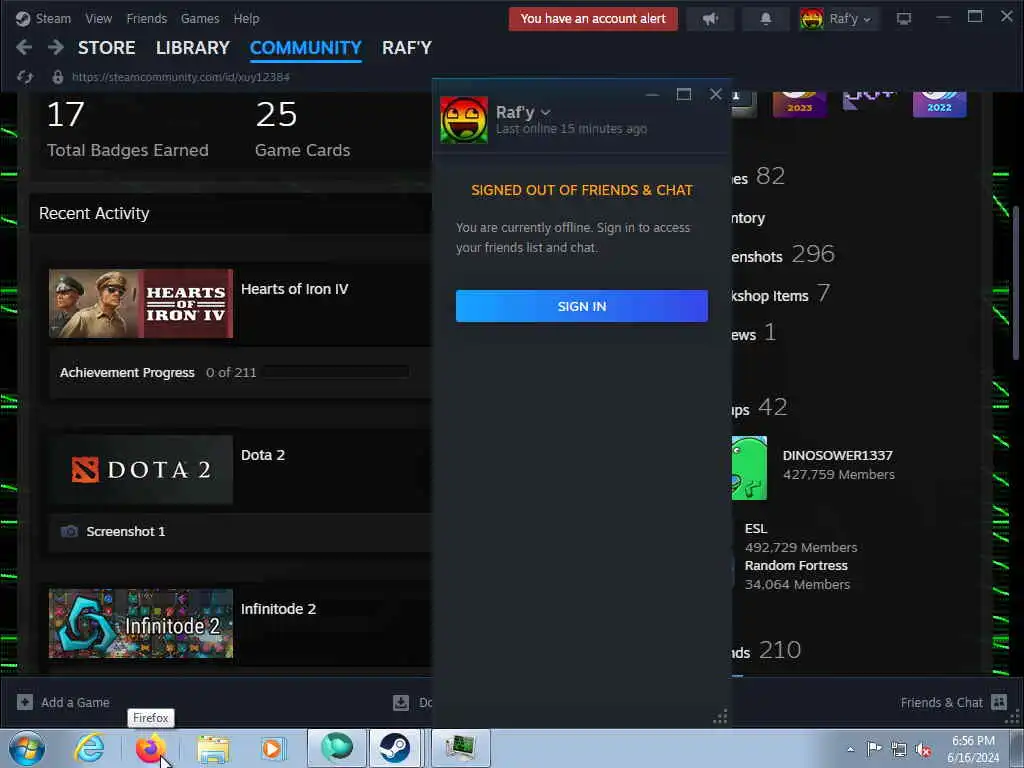Click the 17 Total Badges Earned stat
The image size is (1024, 768).
(127, 129)
